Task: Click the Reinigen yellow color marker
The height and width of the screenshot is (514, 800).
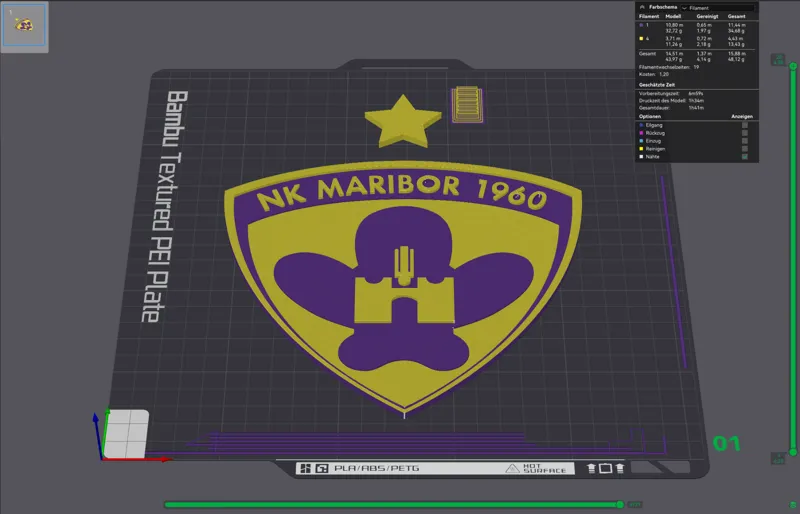Action: pyautogui.click(x=641, y=149)
